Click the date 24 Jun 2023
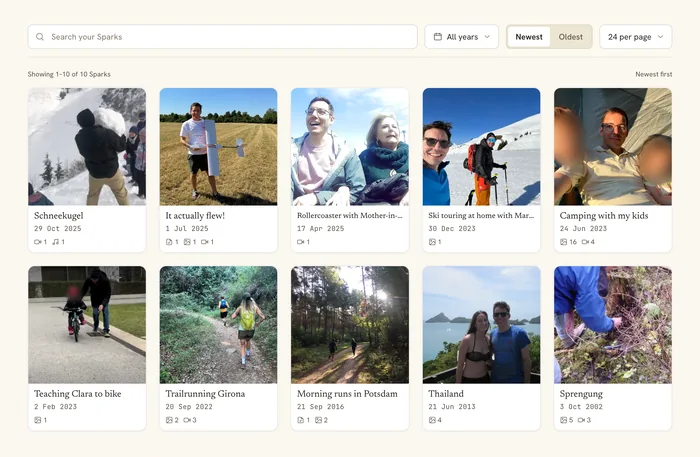The height and width of the screenshot is (457, 700). click(583, 228)
